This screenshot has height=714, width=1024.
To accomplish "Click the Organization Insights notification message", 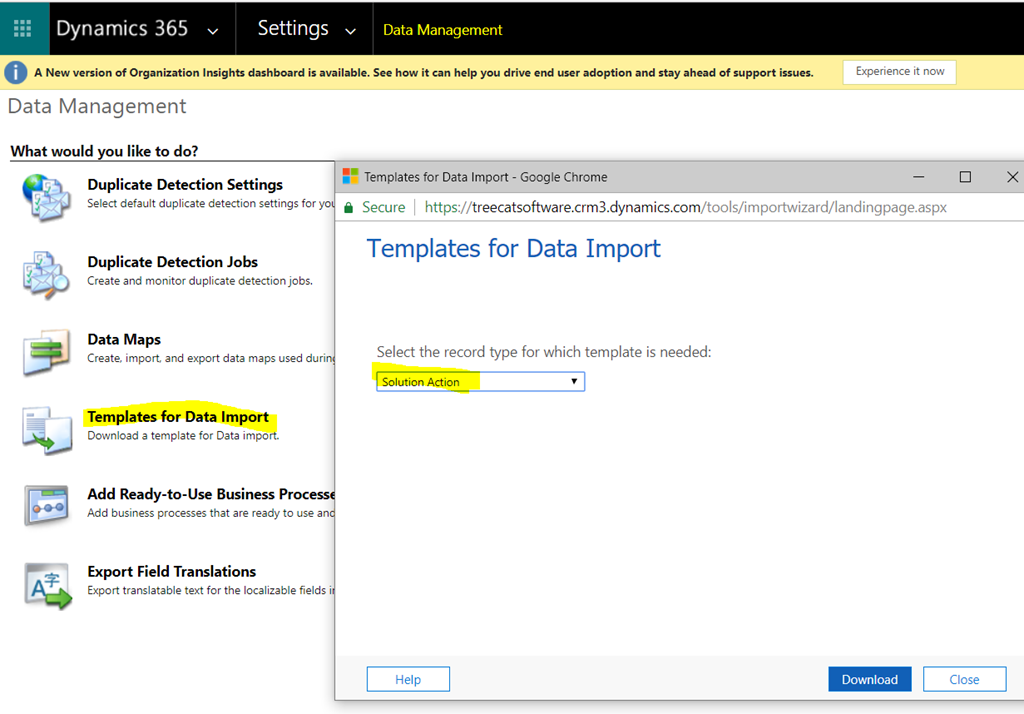I will (424, 73).
